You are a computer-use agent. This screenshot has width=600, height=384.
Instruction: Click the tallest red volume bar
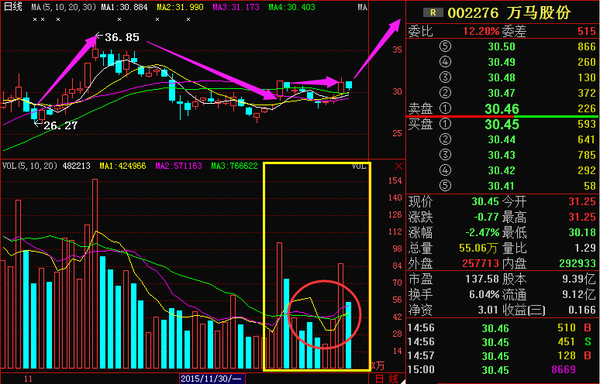[x=95, y=273]
